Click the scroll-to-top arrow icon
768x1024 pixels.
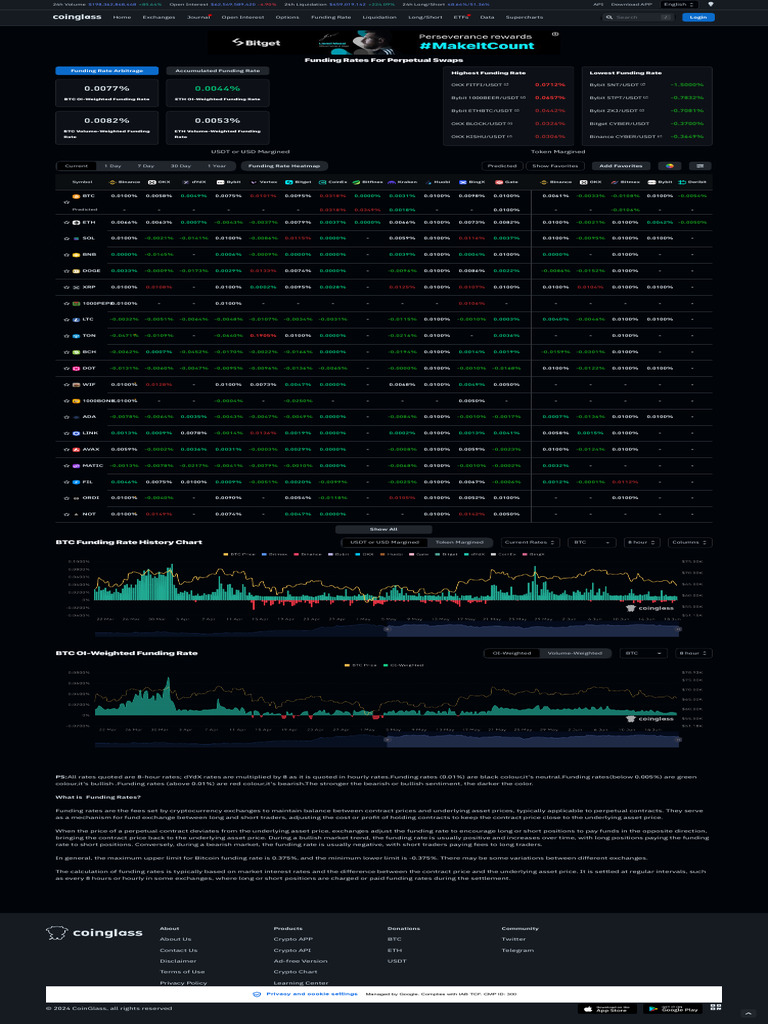[x=748, y=1014]
